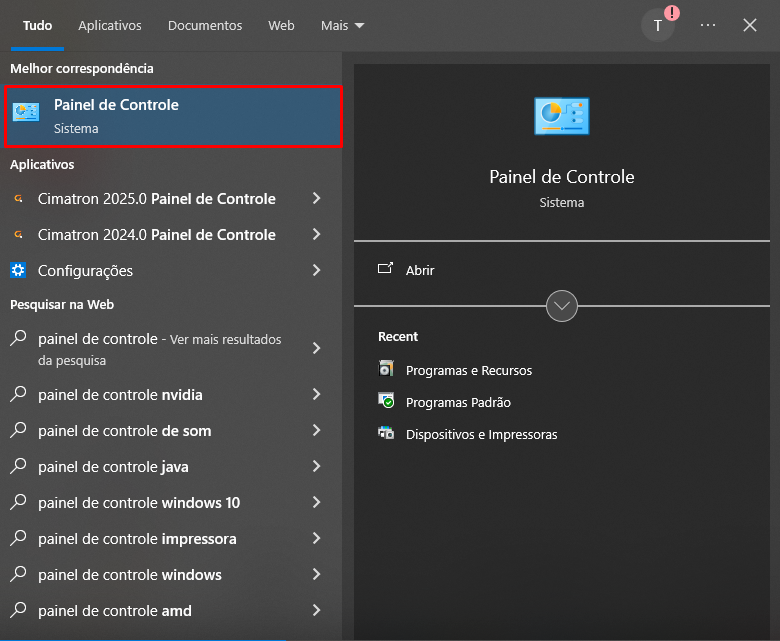Click the search icon beside painel de controle nvidia

[x=18, y=393]
